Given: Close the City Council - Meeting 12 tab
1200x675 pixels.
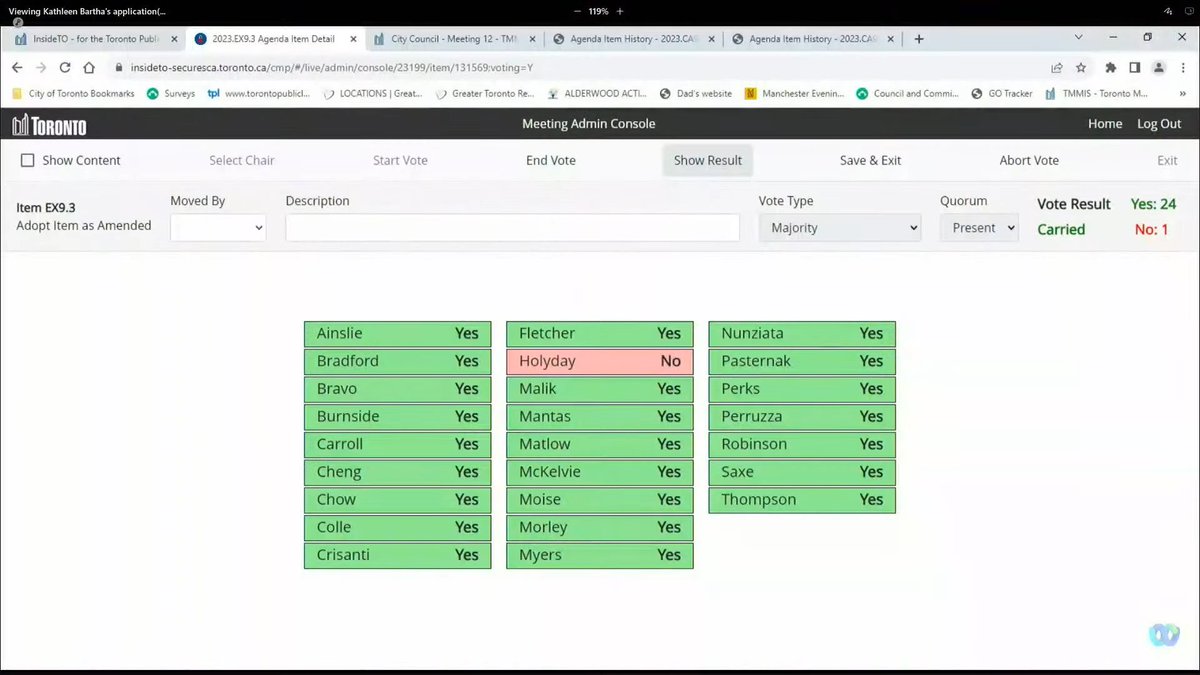Looking at the screenshot, I should 533,39.
